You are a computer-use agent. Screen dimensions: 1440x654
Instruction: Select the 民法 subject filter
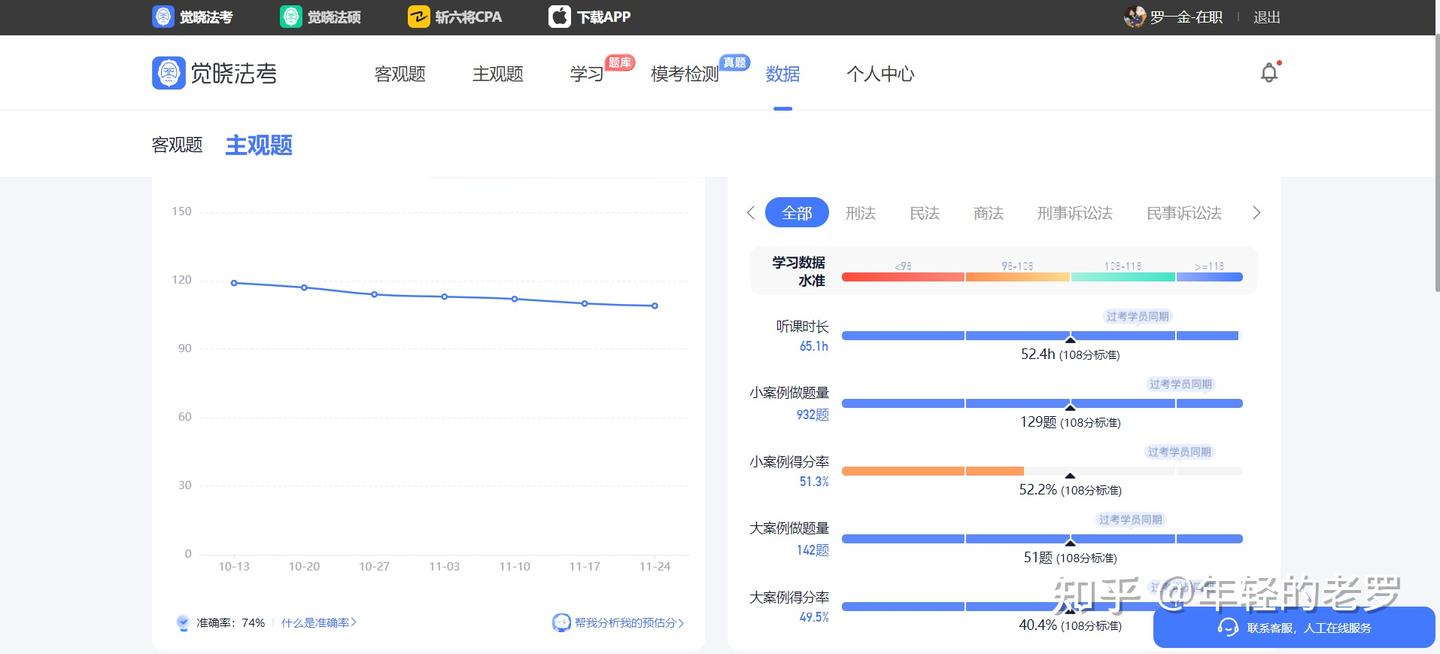(925, 213)
